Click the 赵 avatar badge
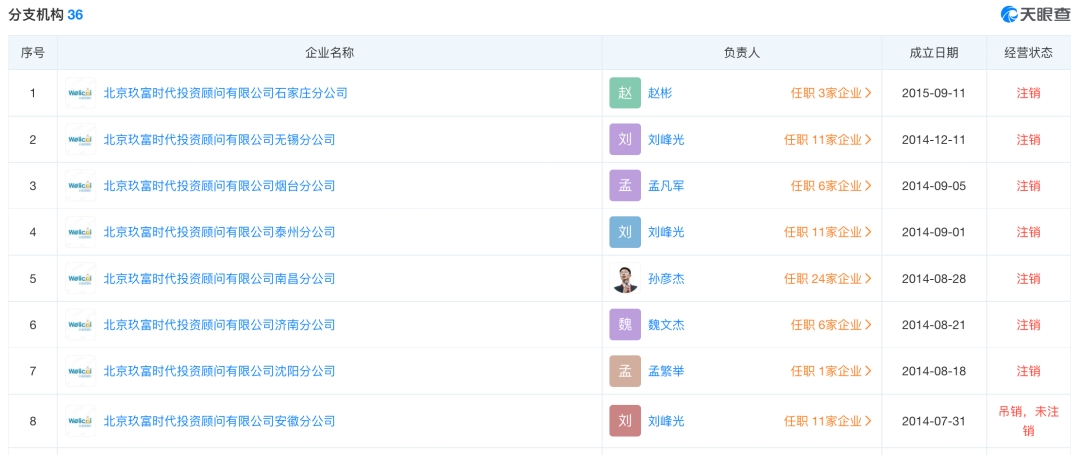 coord(625,93)
